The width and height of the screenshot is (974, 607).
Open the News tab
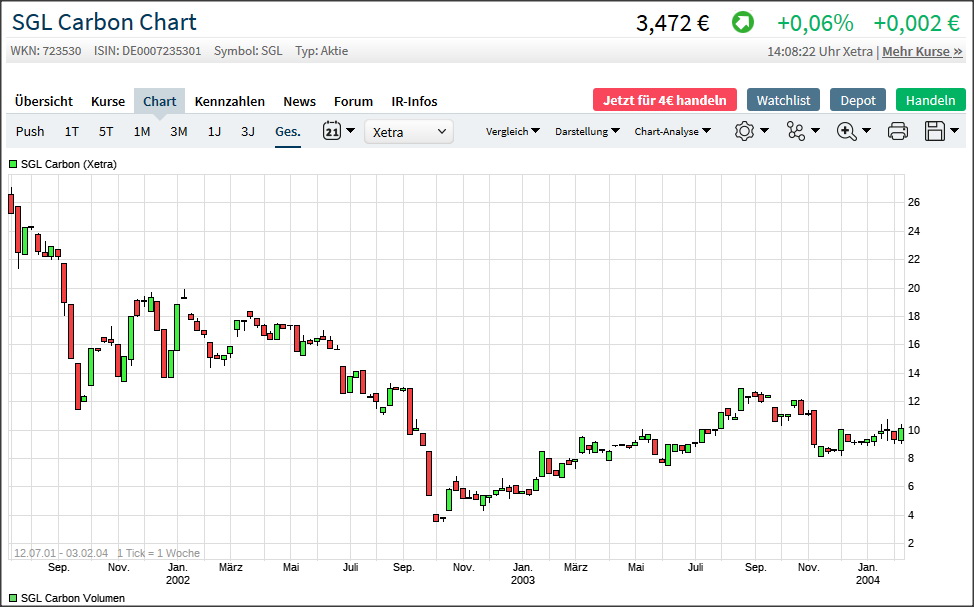[299, 101]
